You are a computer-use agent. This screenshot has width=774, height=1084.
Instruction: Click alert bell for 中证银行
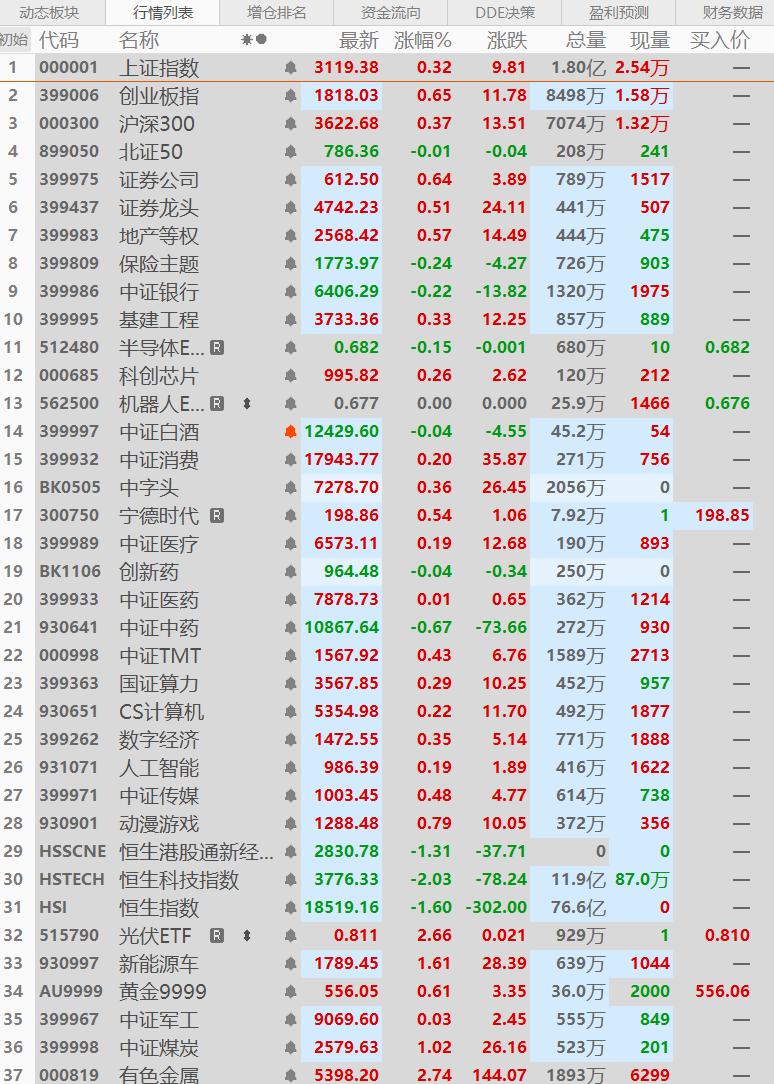tap(290, 292)
